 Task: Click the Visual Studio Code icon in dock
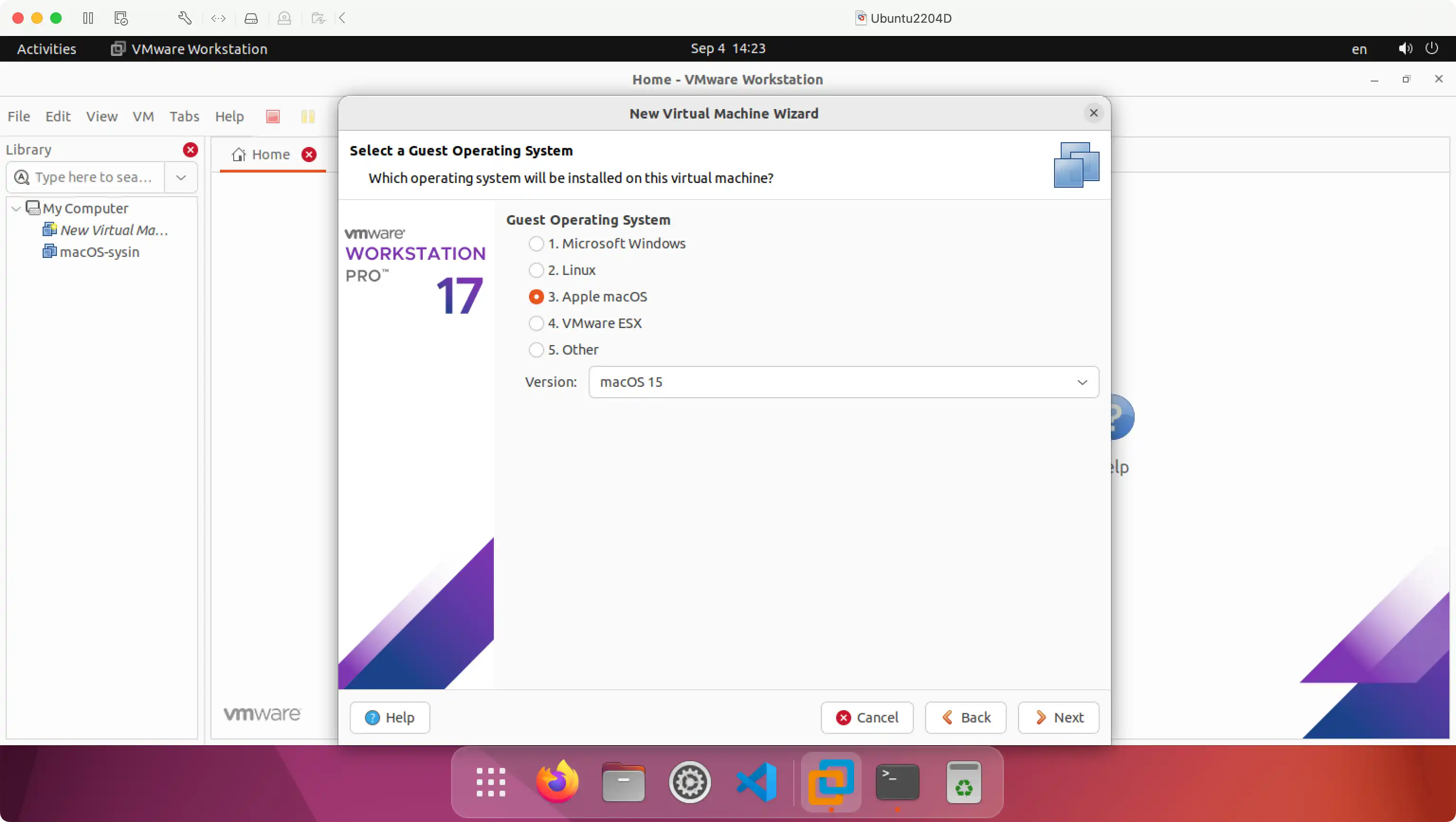756,781
